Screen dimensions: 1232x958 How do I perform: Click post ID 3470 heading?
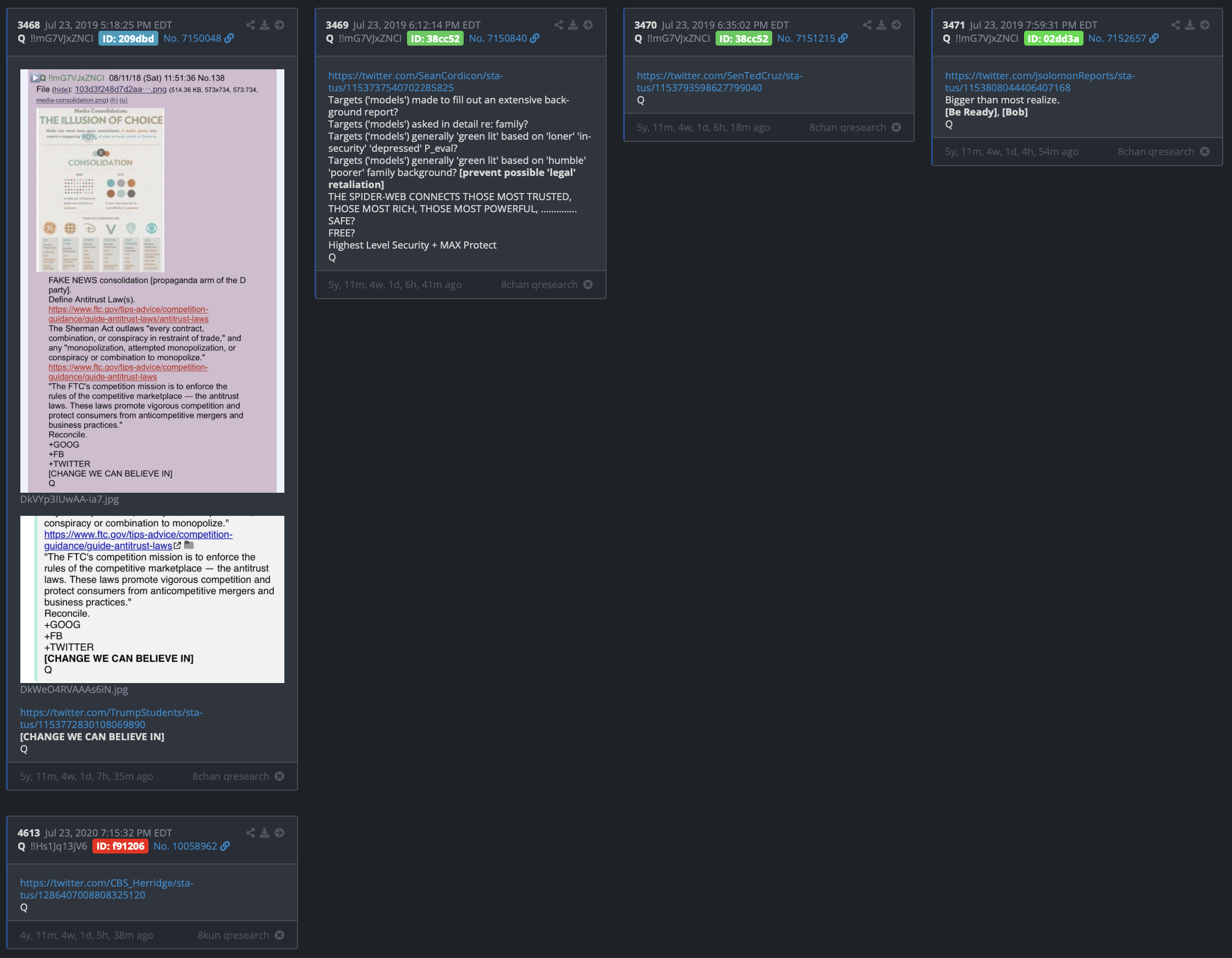pos(645,25)
